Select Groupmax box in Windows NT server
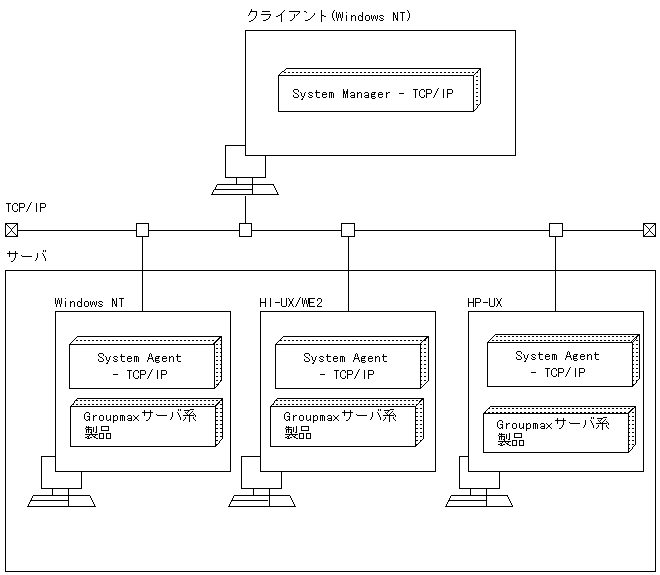This screenshot has height=575, width=660. pyautogui.click(x=146, y=423)
